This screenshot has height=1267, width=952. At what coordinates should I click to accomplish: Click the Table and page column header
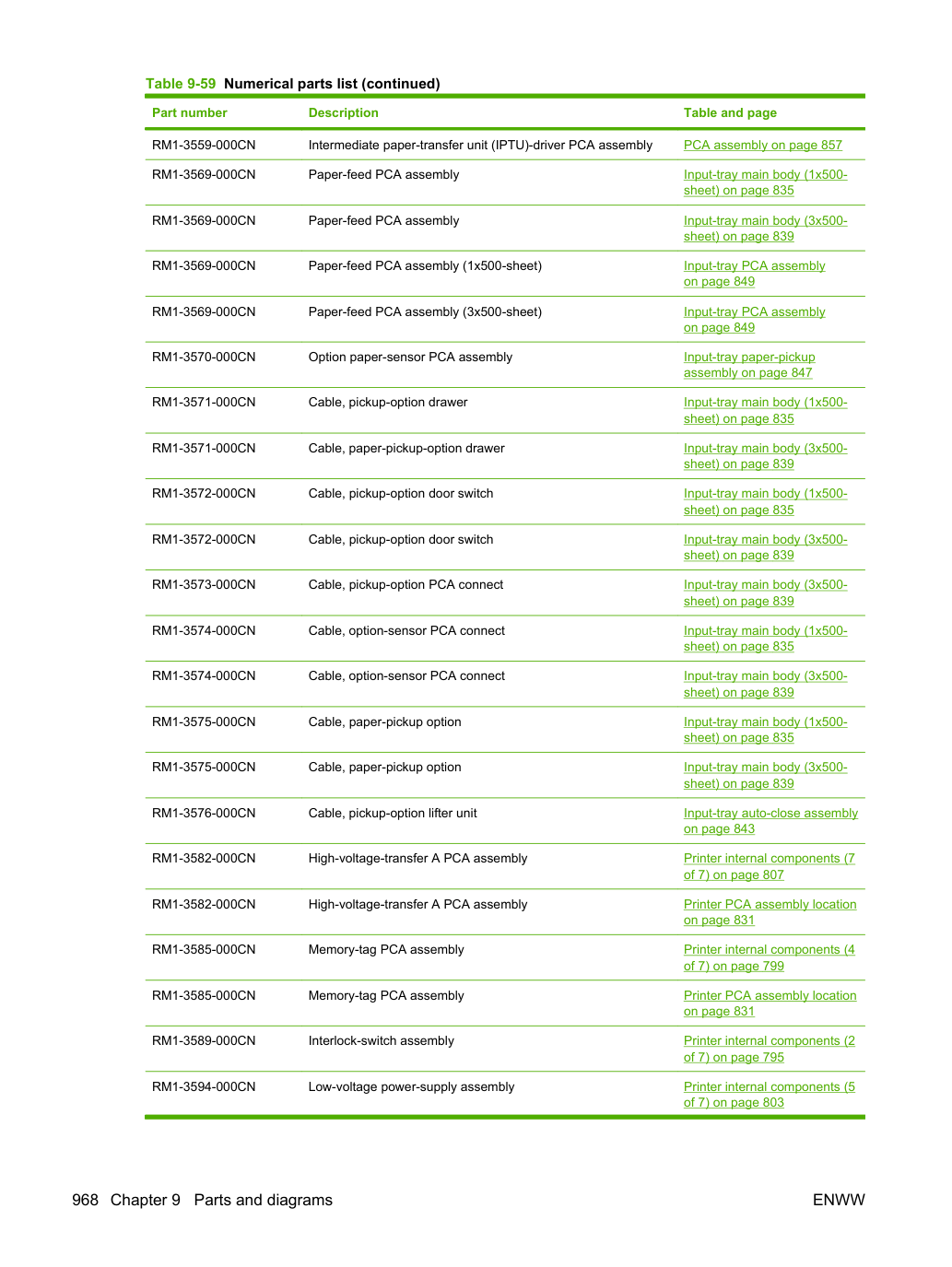[x=730, y=112]
